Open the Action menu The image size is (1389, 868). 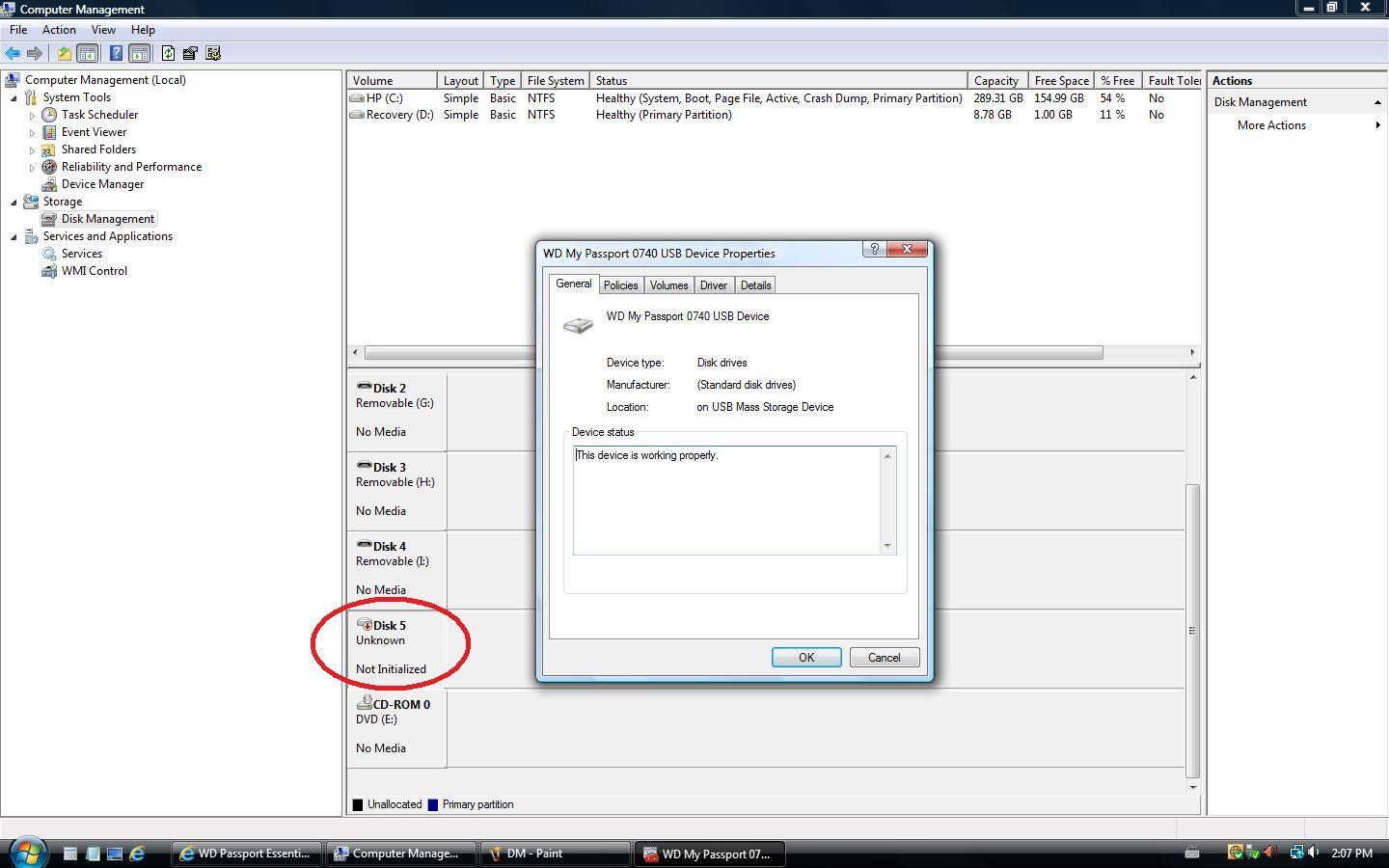tap(59, 30)
